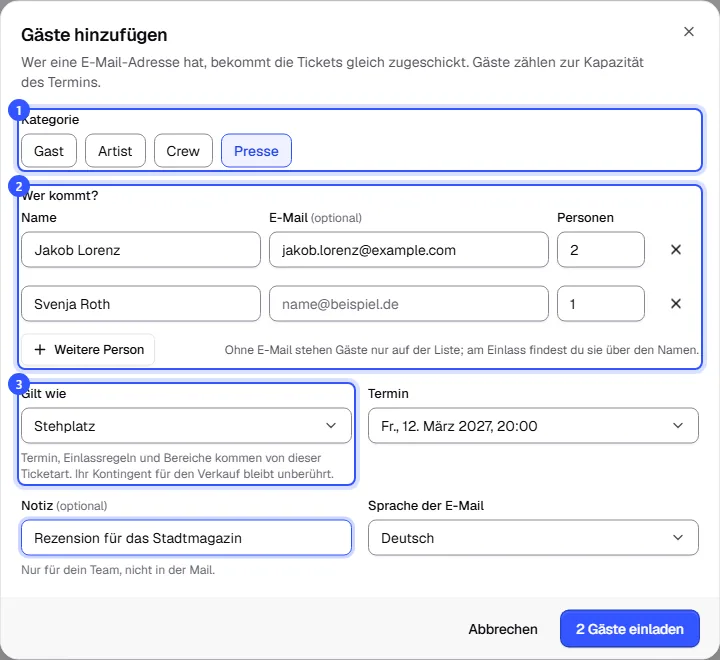Cancel with the Abbrechen button
720x660 pixels.
[x=503, y=629]
